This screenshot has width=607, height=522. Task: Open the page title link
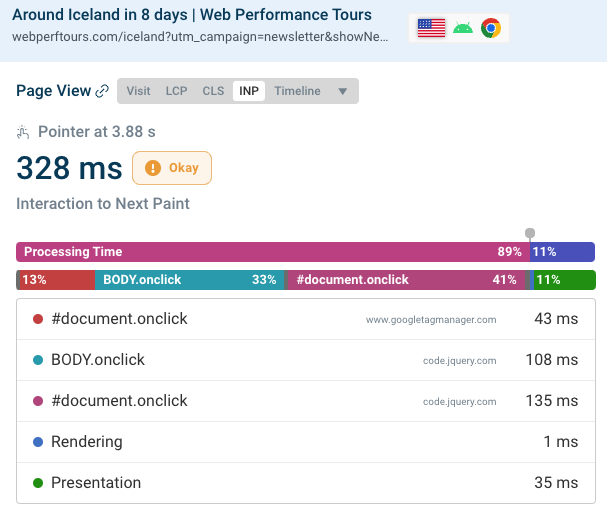192,15
